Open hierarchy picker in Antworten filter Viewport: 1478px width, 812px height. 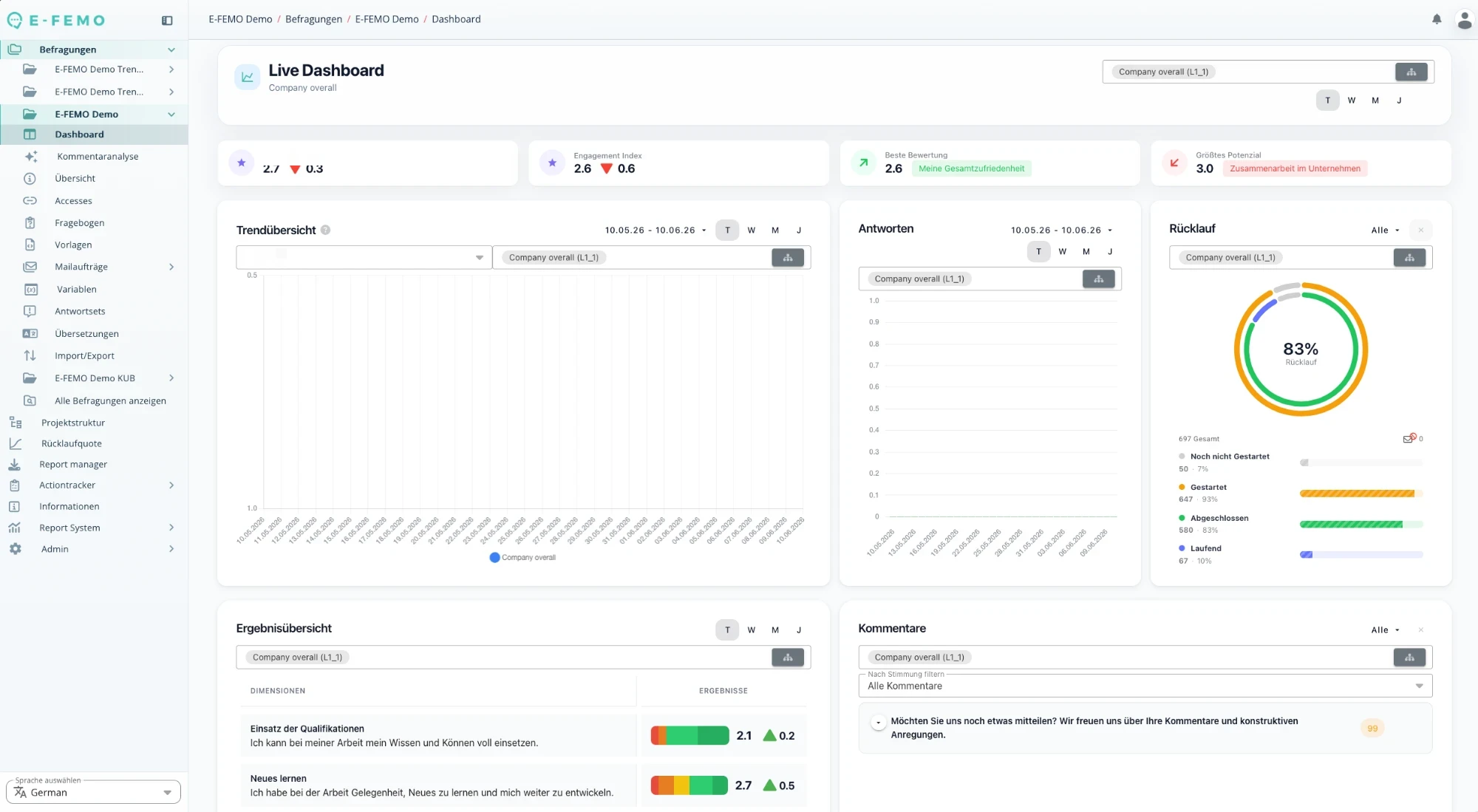(x=1098, y=279)
